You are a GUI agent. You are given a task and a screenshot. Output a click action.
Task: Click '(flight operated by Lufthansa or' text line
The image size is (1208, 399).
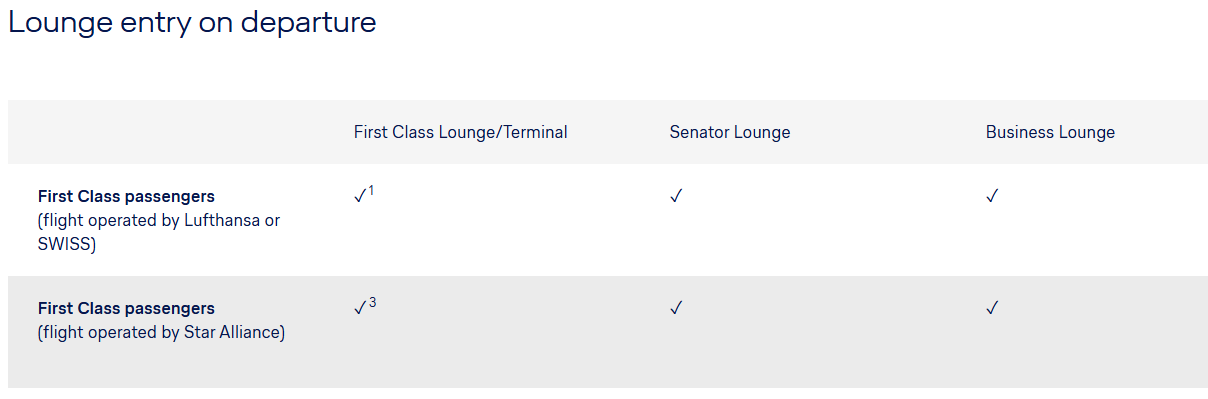coord(159,220)
